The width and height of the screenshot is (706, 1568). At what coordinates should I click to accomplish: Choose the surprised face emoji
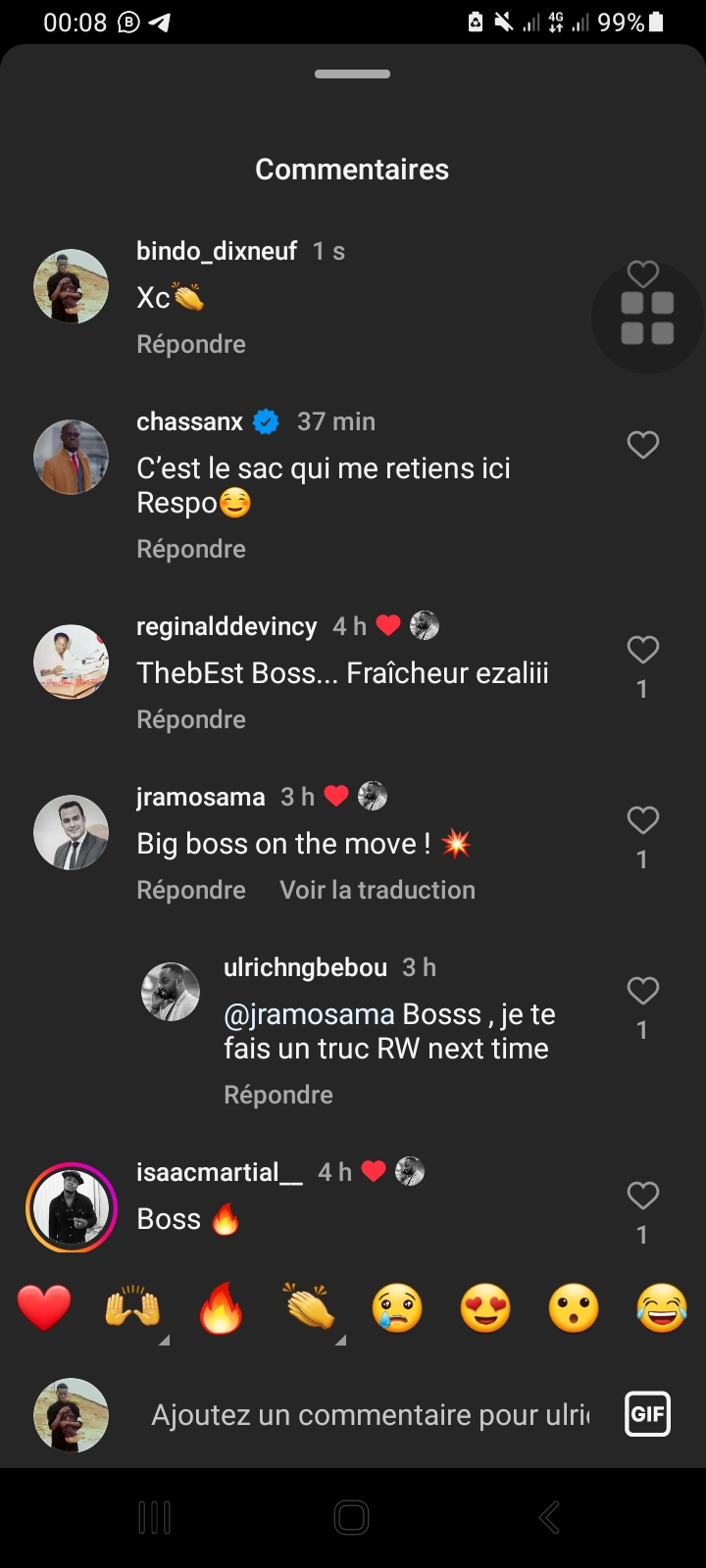(574, 1308)
